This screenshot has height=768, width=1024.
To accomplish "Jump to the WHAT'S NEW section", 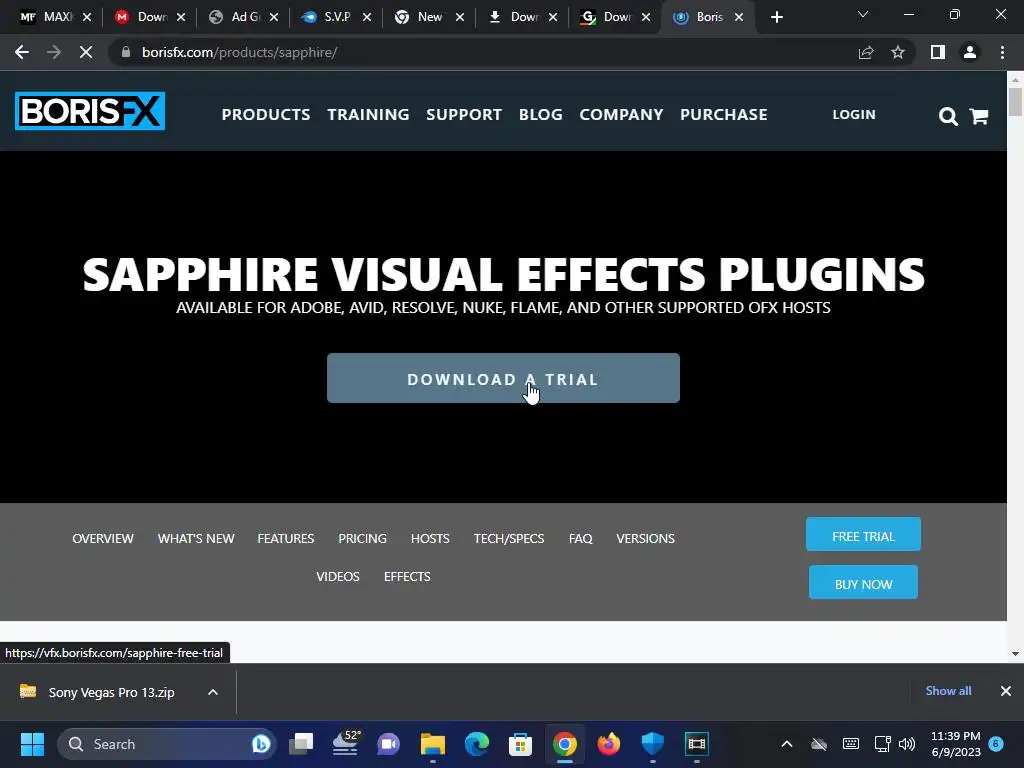I will (196, 539).
